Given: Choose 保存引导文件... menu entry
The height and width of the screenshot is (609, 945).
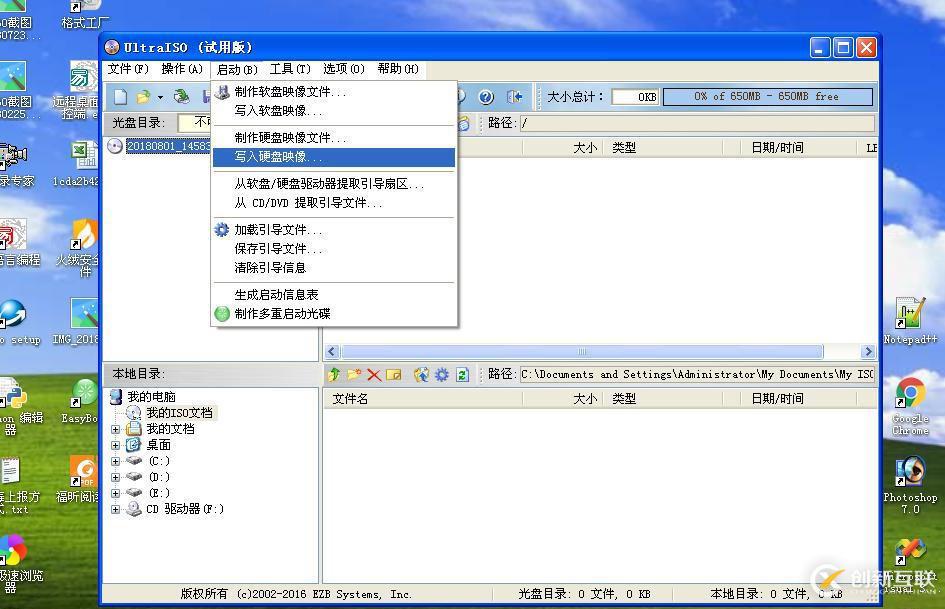Looking at the screenshot, I should coord(334,248).
